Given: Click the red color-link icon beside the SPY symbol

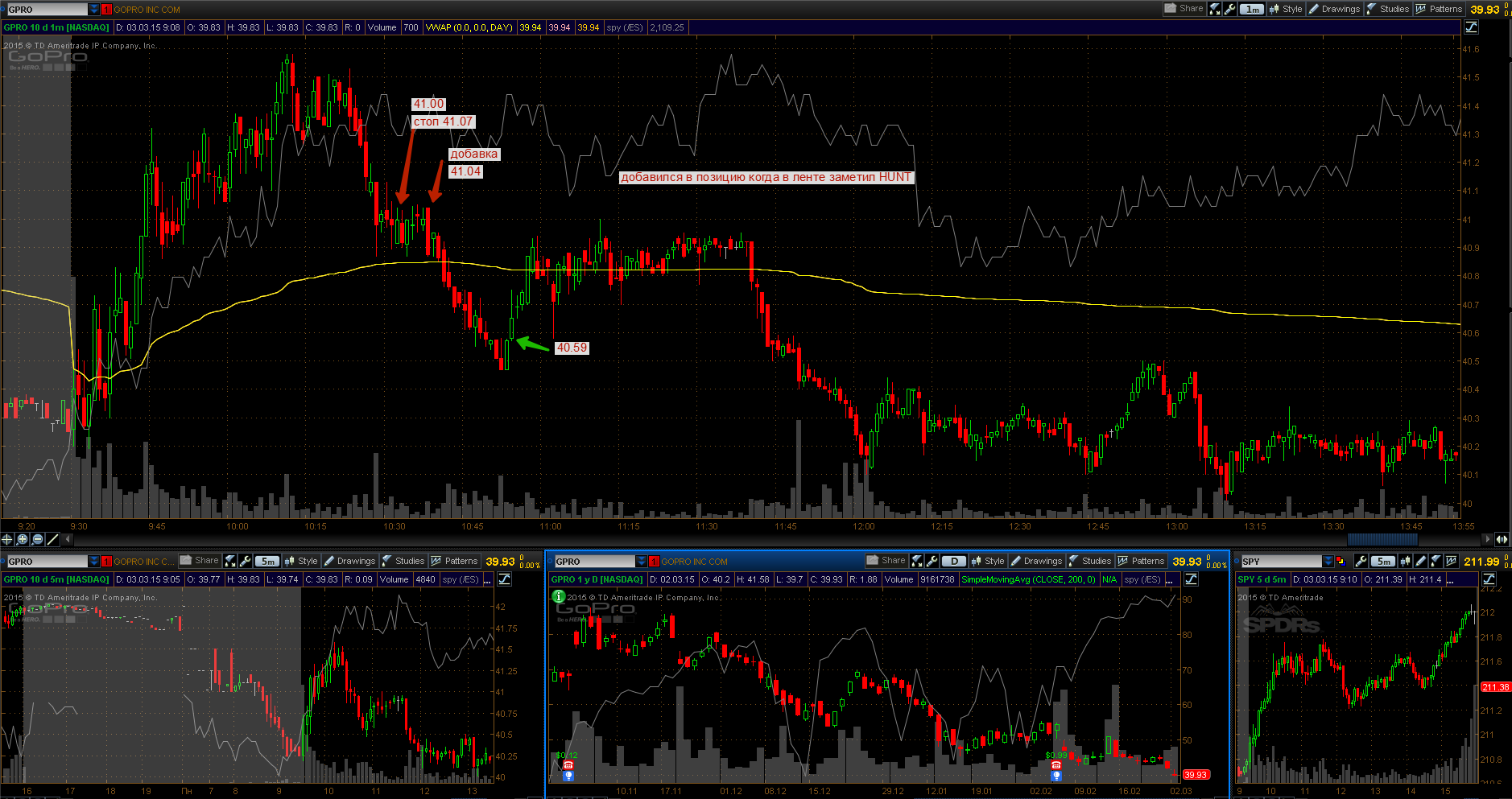Looking at the screenshot, I should [x=1341, y=561].
